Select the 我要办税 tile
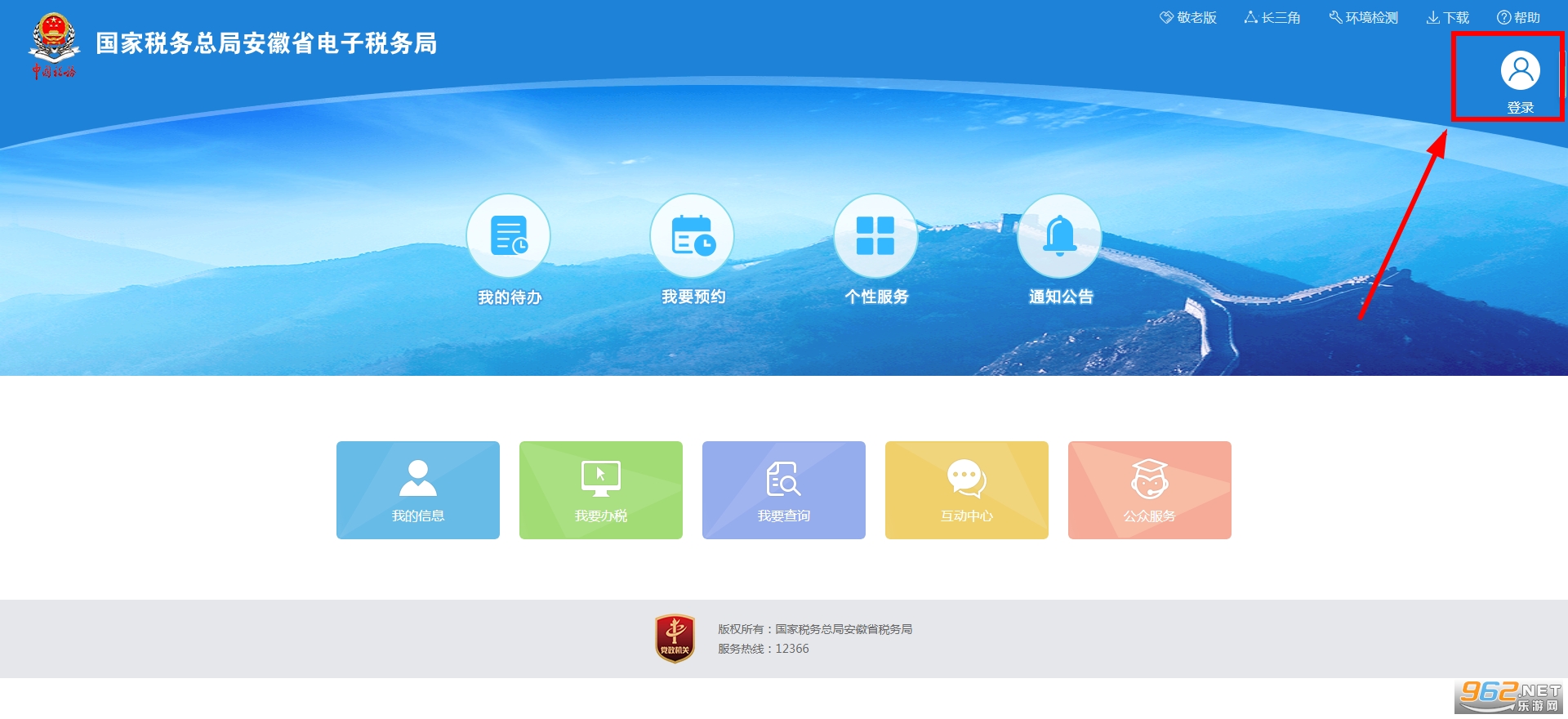 [601, 490]
